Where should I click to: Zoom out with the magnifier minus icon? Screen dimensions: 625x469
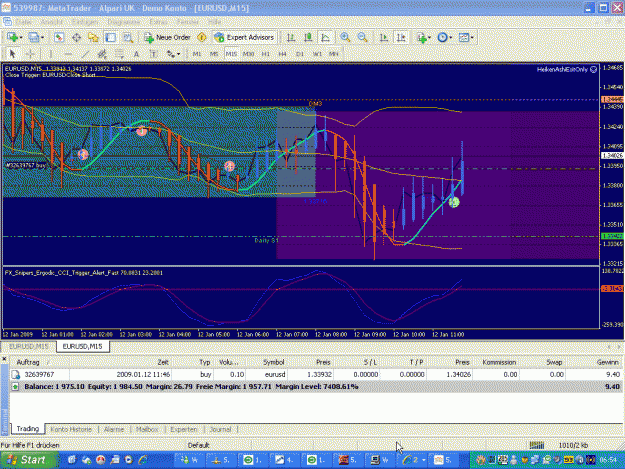pos(362,37)
